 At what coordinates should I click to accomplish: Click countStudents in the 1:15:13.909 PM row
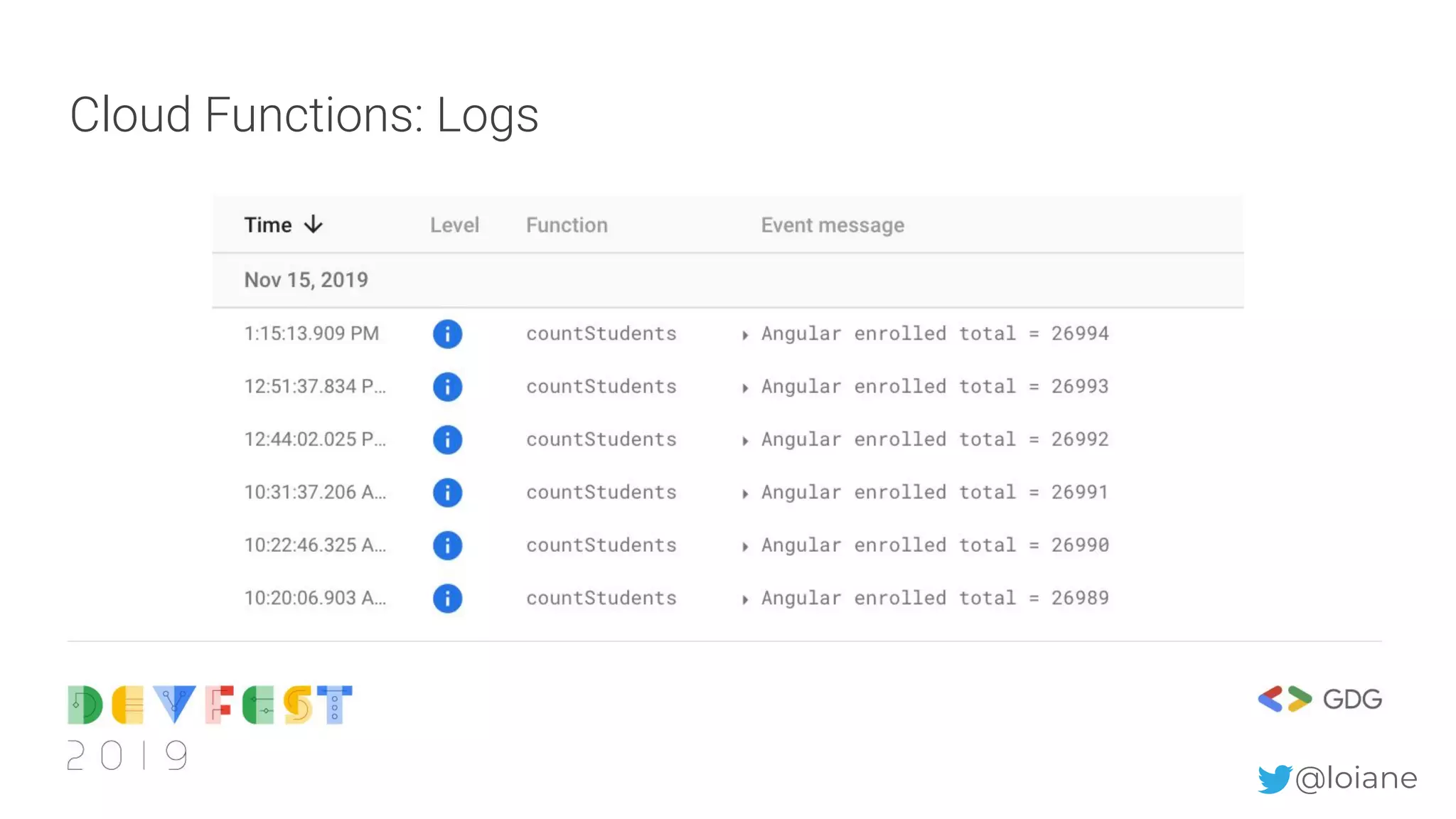click(x=601, y=333)
